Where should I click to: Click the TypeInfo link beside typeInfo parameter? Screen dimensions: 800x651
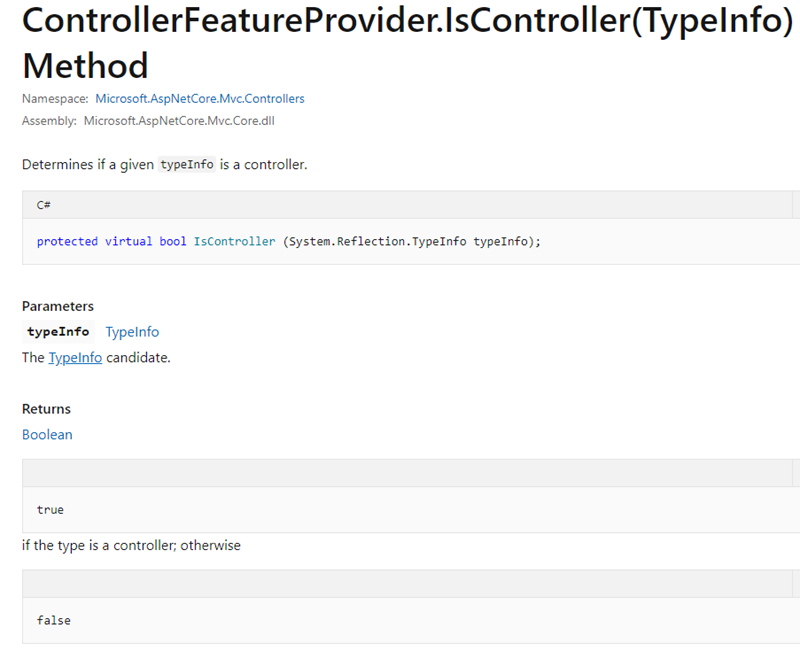coord(131,331)
